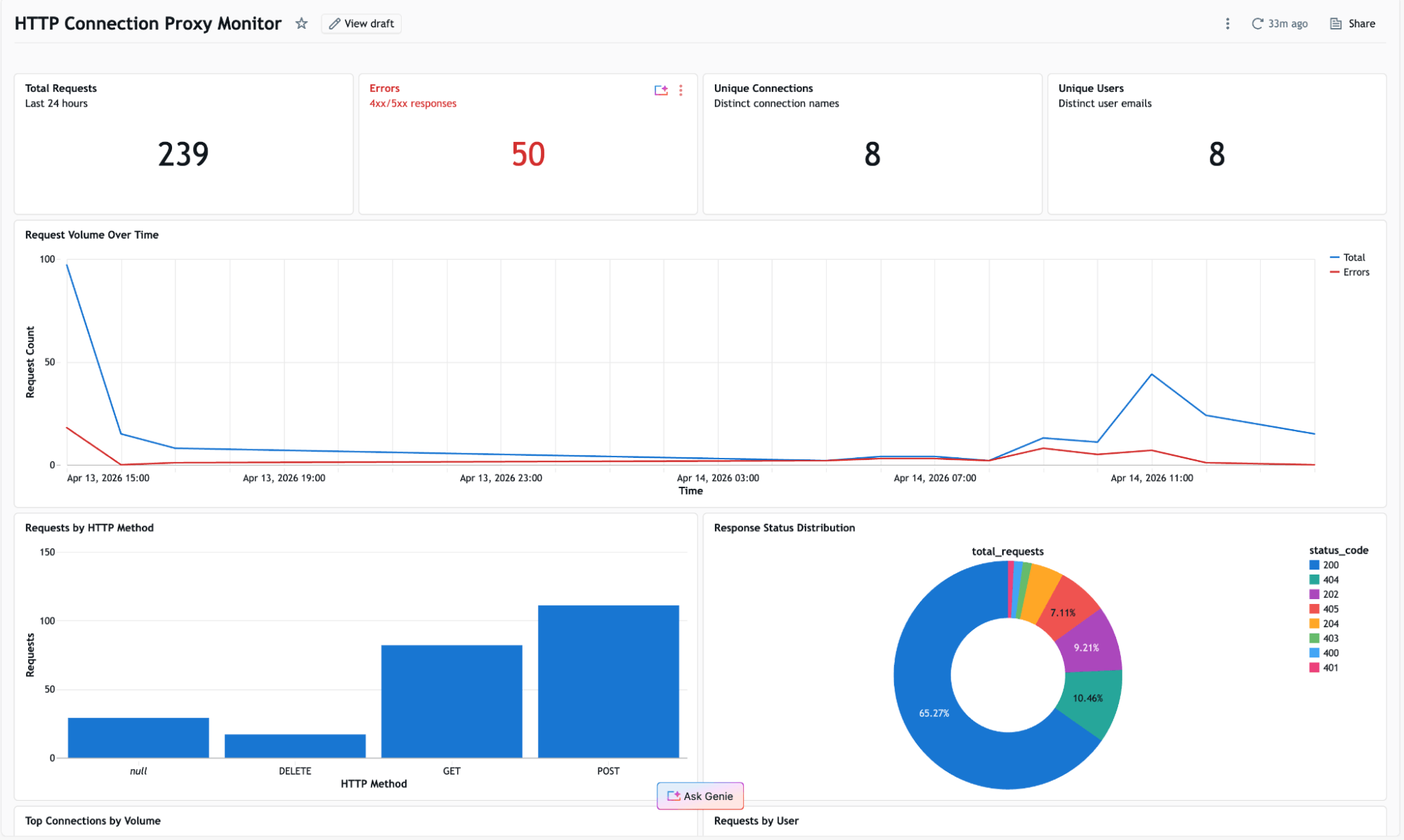Select the POST bar in the method chart
Viewport: 1404px width, 840px height.
608,681
